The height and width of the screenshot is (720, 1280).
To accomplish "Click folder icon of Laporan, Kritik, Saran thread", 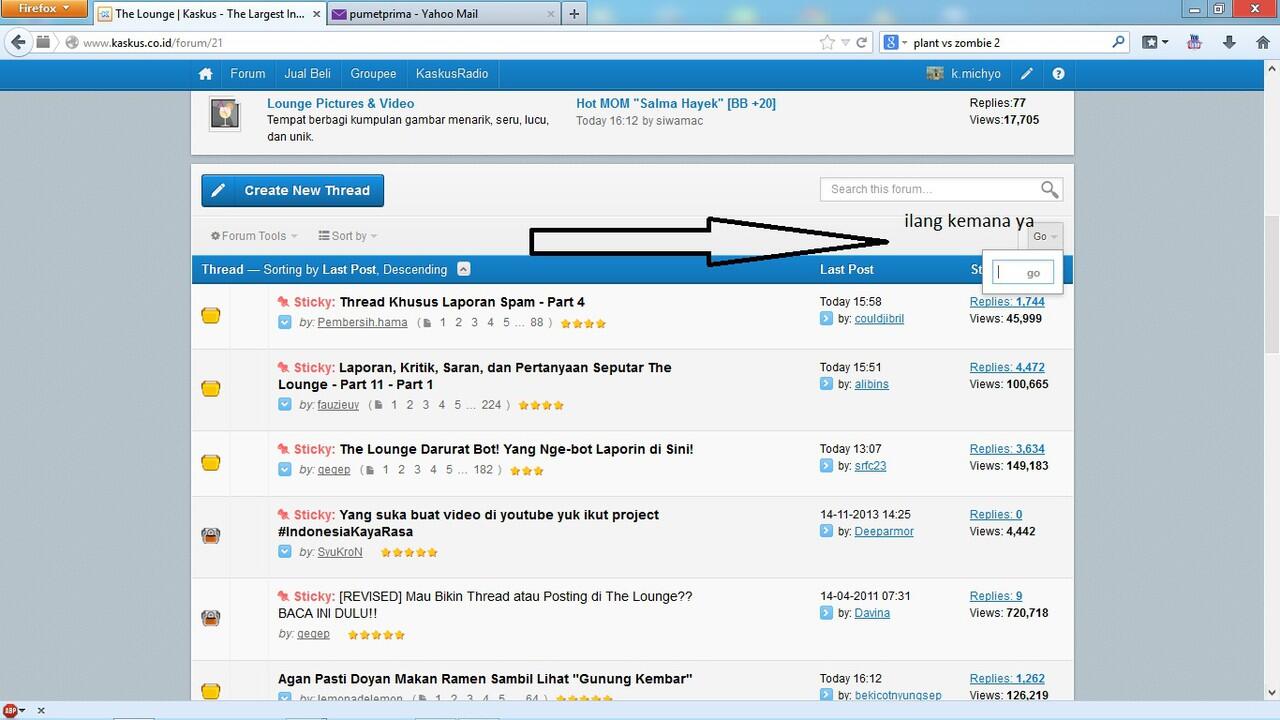I will coord(210,389).
